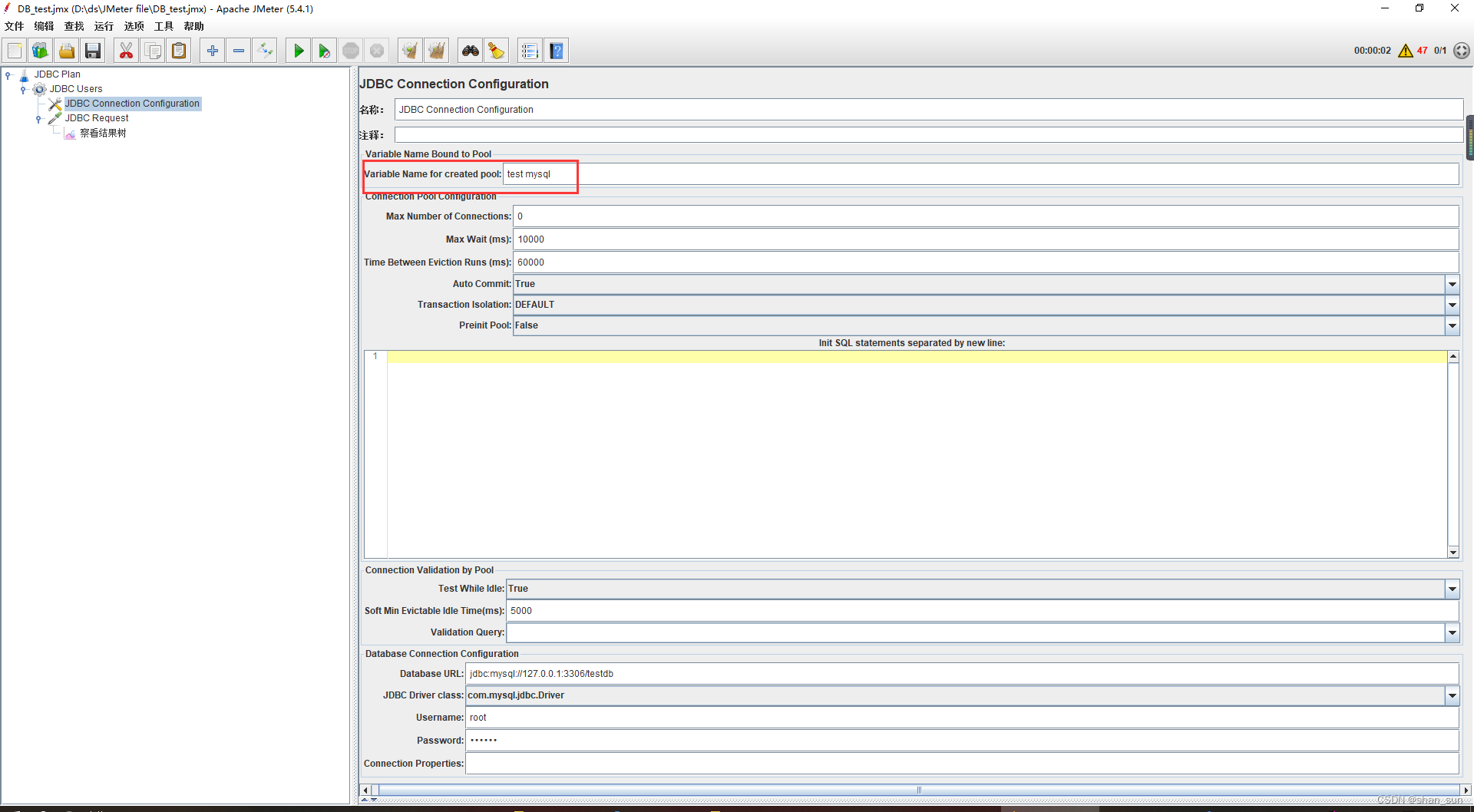Save the test plan using the Save icon
This screenshot has width=1474, height=812.
coord(92,50)
